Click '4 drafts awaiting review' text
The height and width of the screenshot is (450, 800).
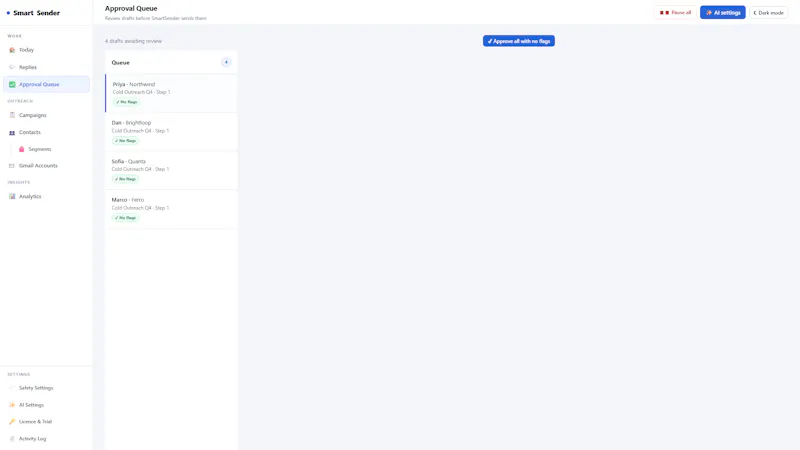[x=133, y=41]
